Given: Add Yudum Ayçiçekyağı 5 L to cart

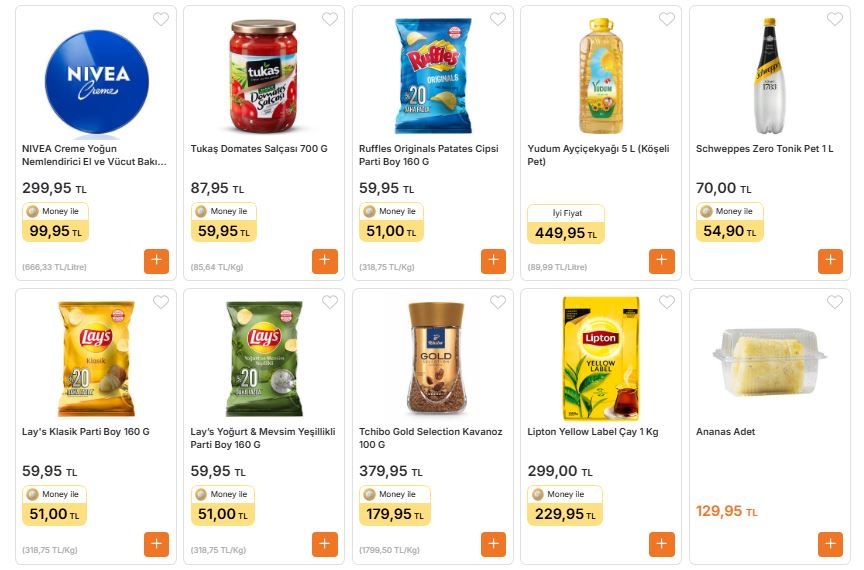Looking at the screenshot, I should 662,261.
